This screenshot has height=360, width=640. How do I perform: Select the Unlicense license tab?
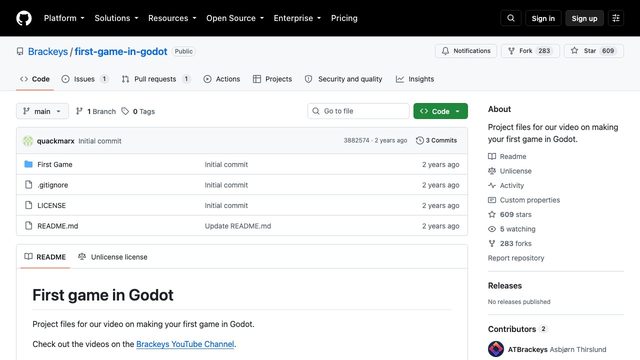[113, 257]
